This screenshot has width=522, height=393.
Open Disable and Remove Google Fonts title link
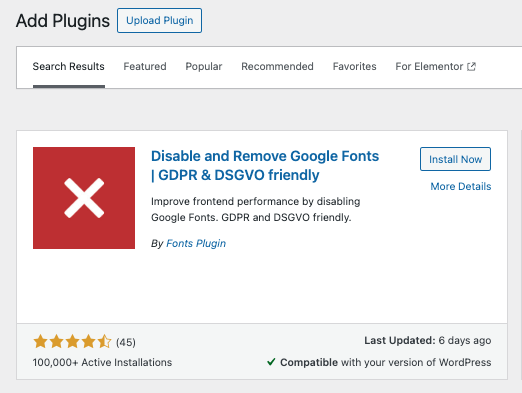click(265, 166)
